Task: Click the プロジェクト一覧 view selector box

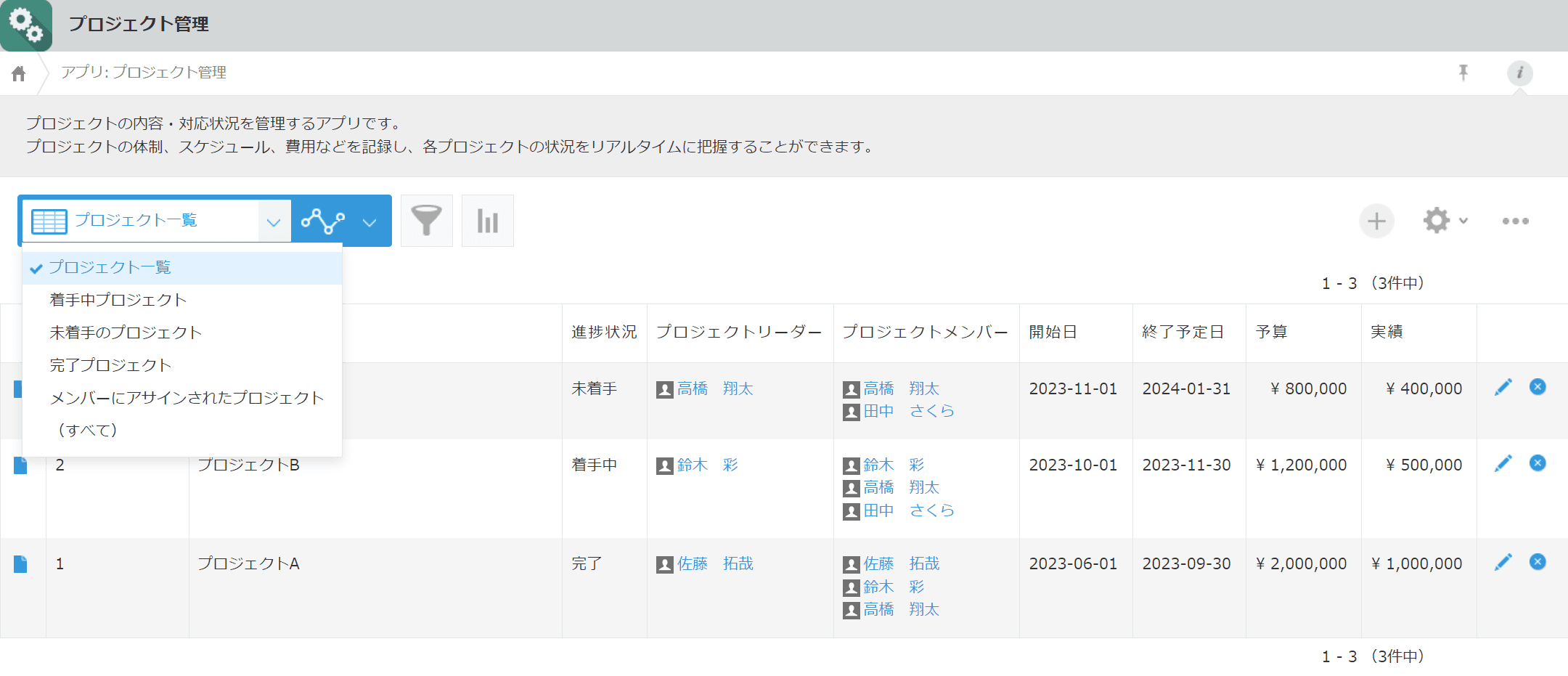Action: [156, 221]
